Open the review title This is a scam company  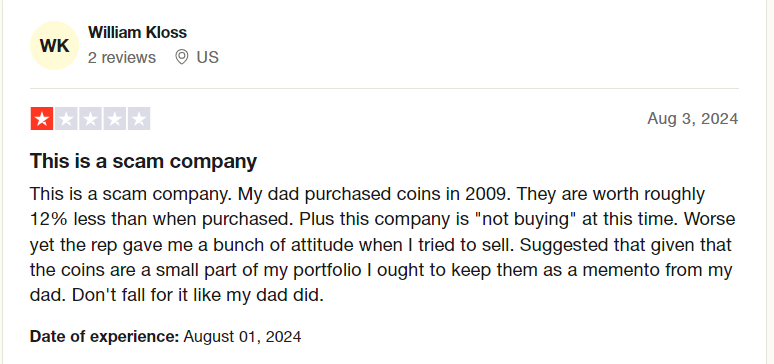(x=143, y=162)
